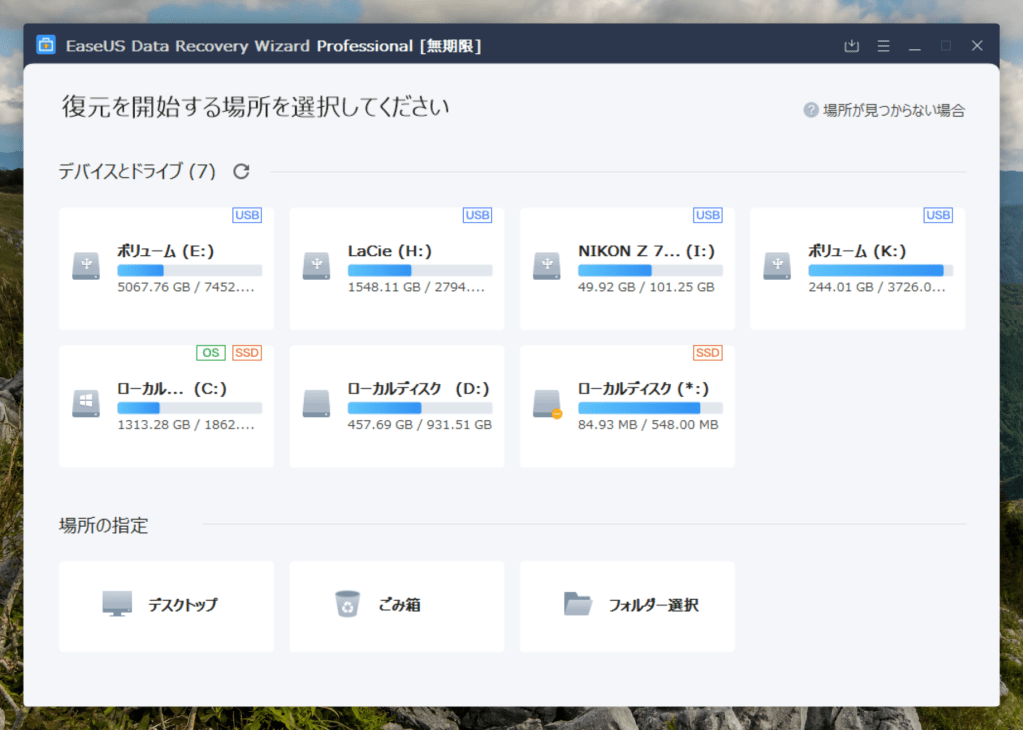The image size is (1023, 730).
Task: Open the 場所が見つからない場合 help link
Action: (893, 110)
